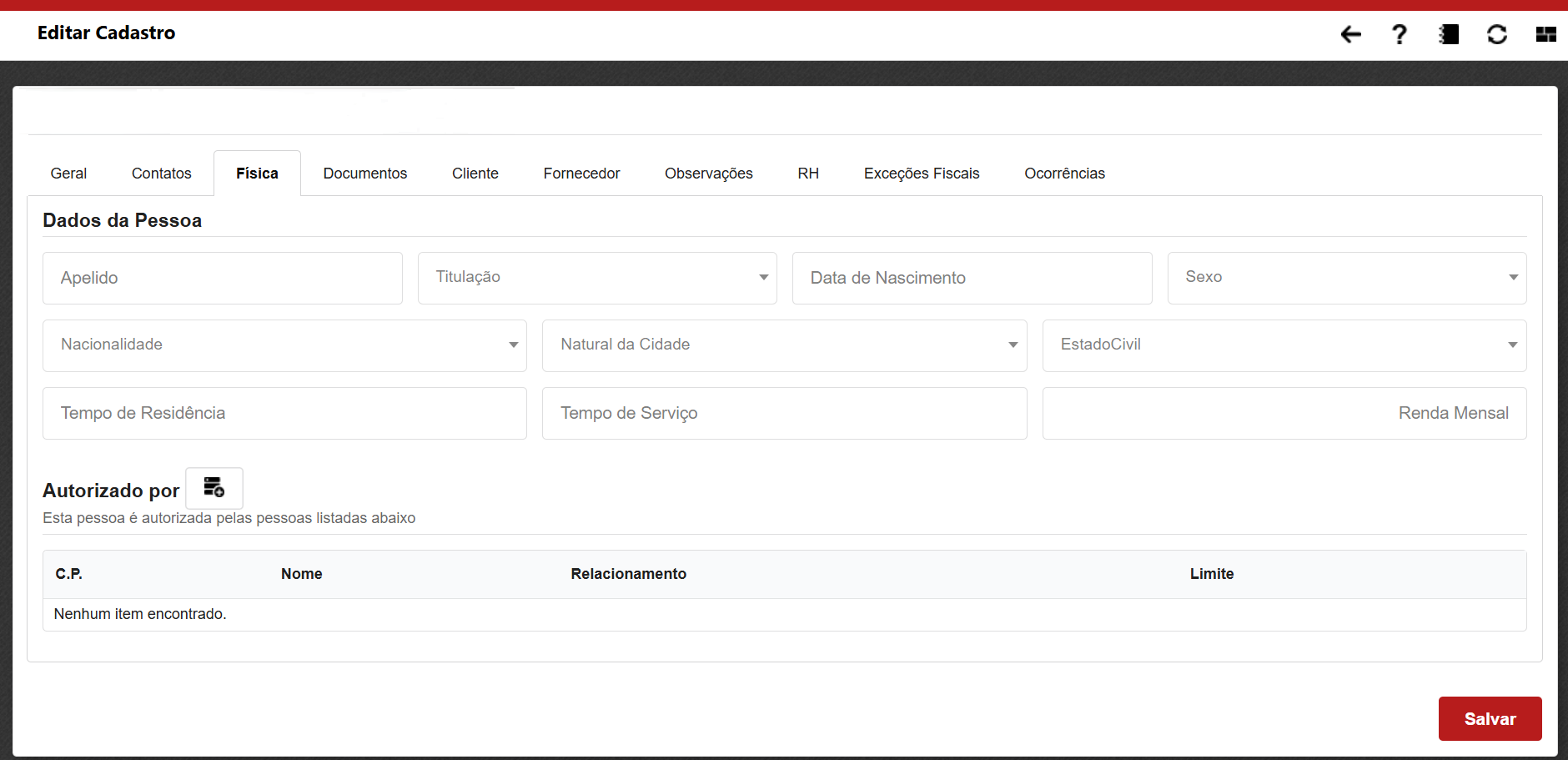Click the notebook icon in the header

tap(1449, 34)
